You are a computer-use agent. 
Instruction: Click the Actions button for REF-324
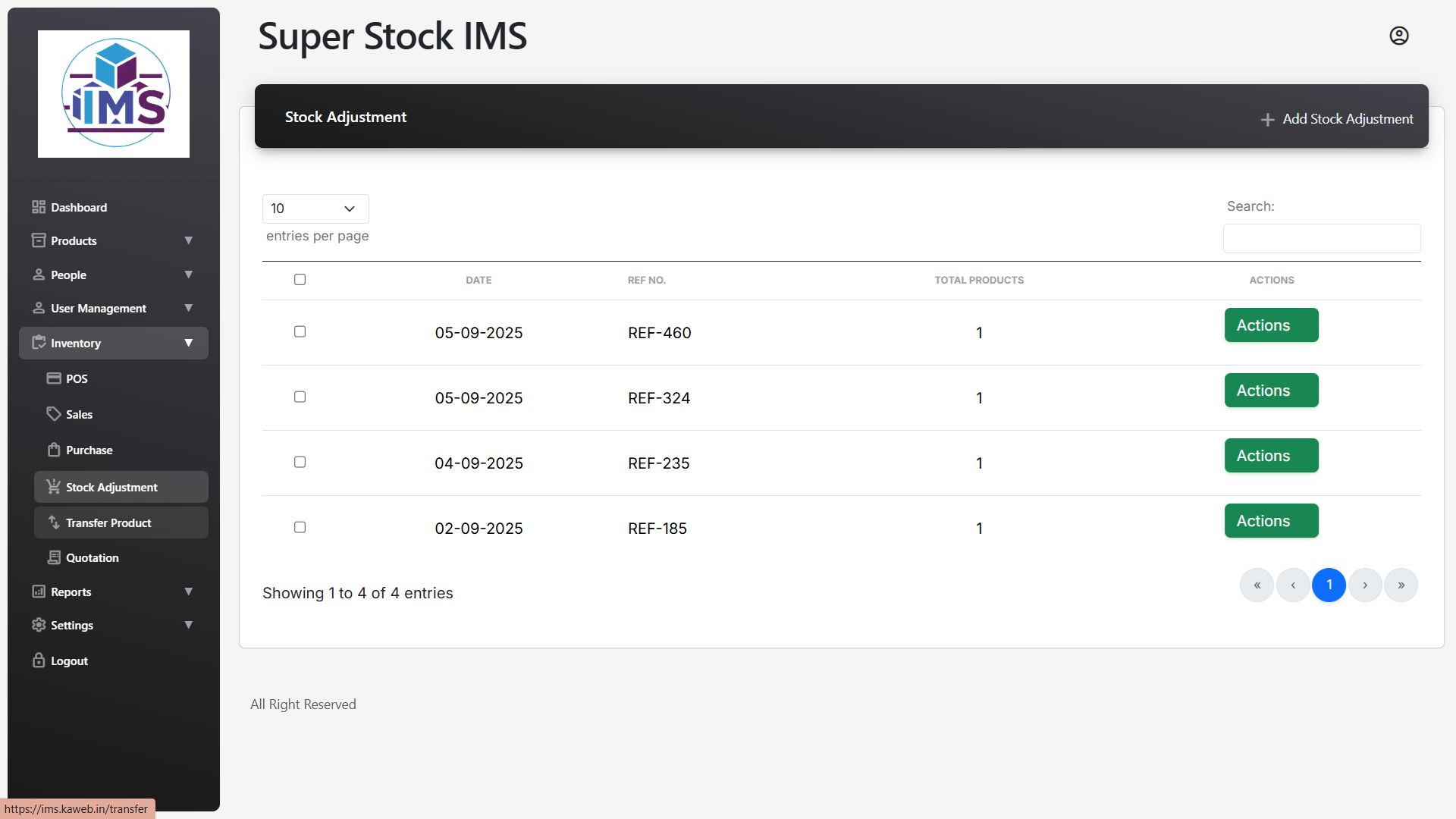1271,391
